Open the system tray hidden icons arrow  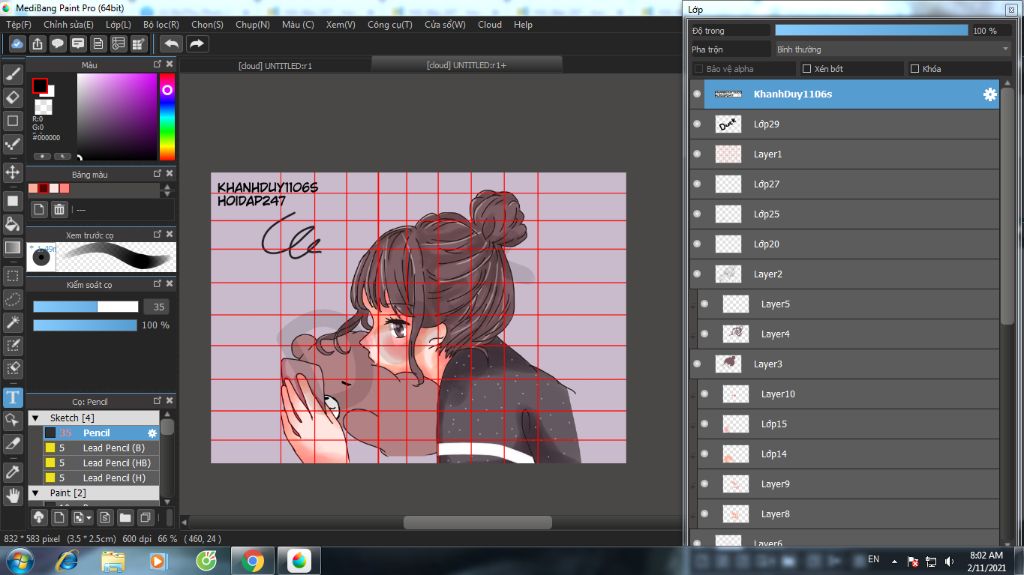point(894,561)
